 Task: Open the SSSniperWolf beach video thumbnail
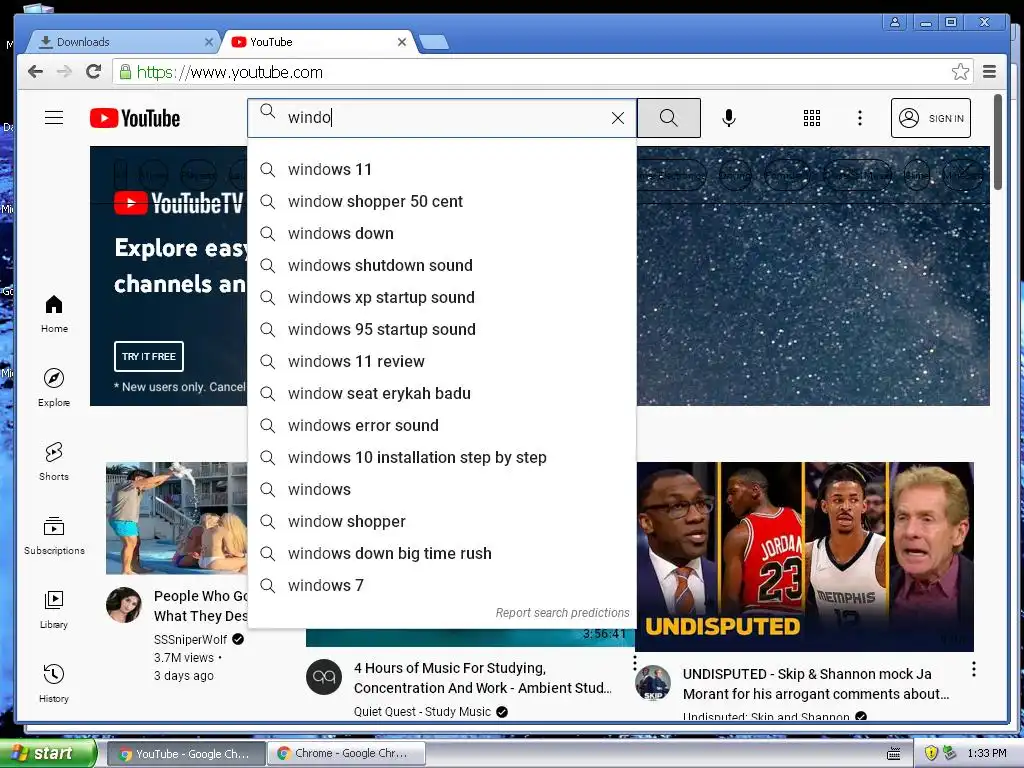[176, 518]
